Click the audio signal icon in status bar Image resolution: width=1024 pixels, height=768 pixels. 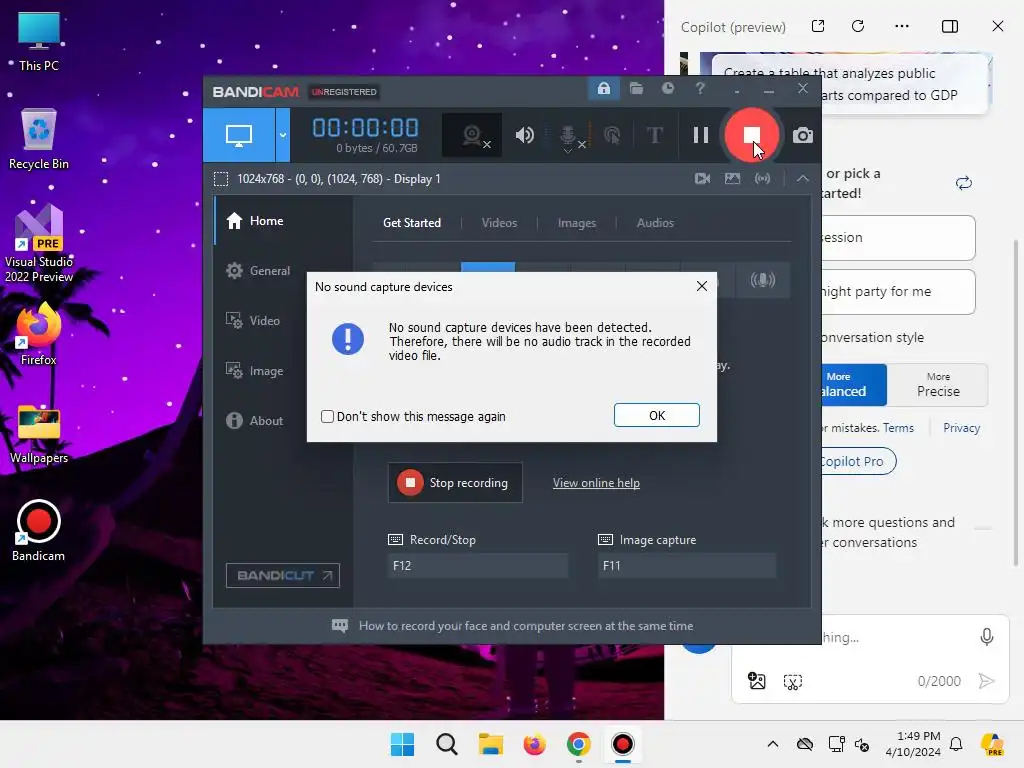pyautogui.click(x=762, y=178)
